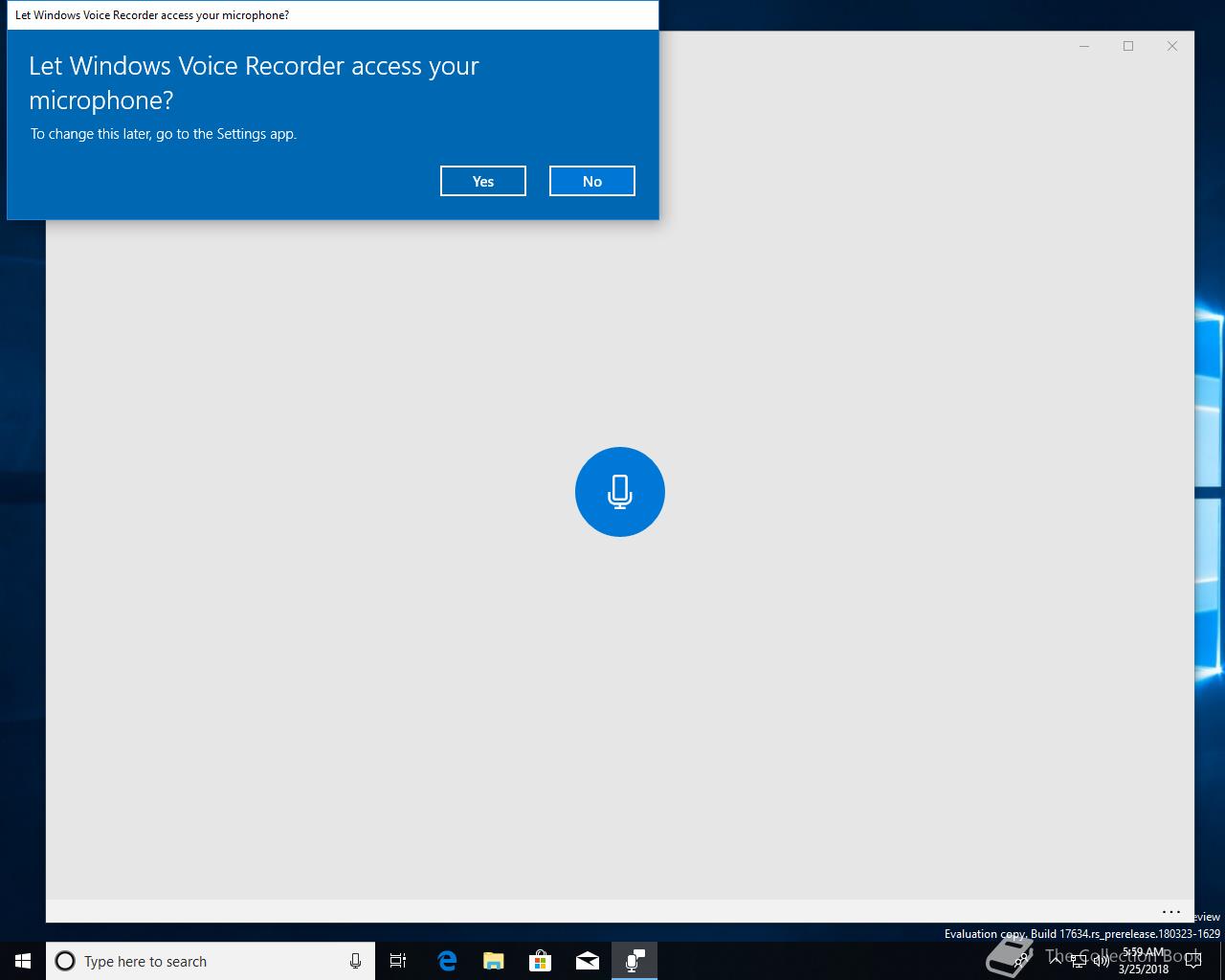
Task: Start recording with the blue microphone button
Action: [x=620, y=492]
